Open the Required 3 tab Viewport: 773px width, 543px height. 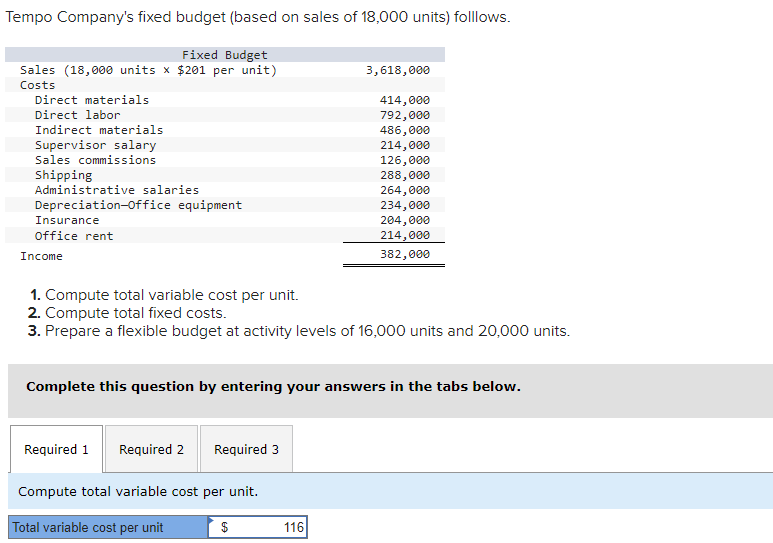246,450
